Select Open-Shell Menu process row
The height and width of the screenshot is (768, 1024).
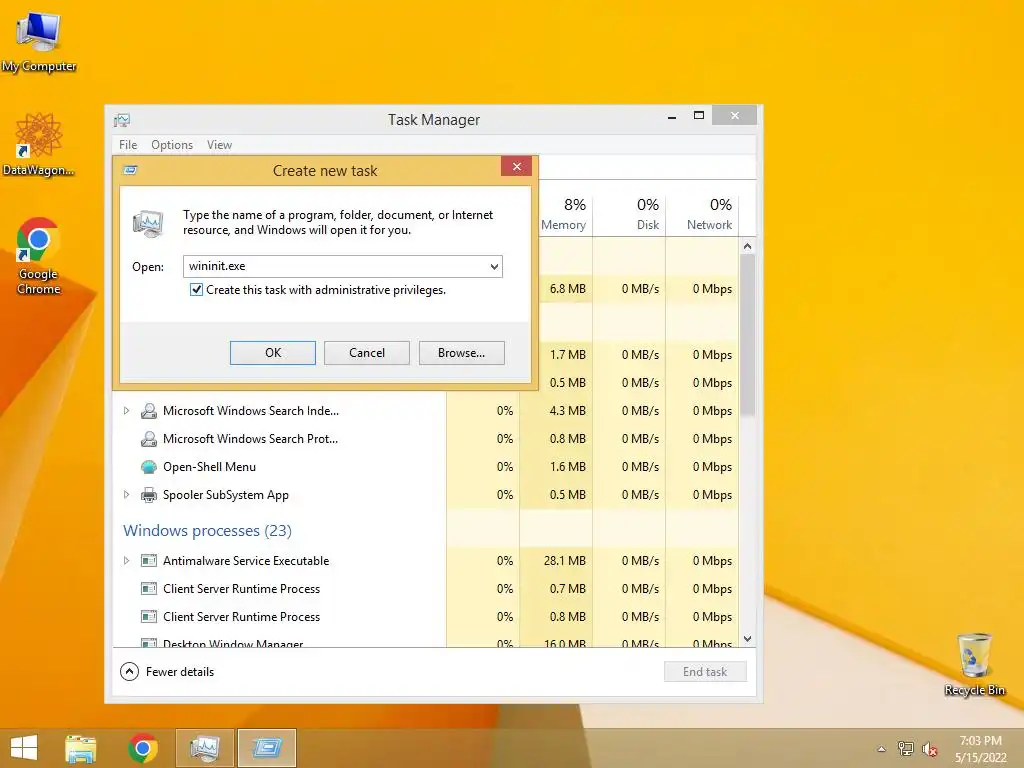pos(426,467)
